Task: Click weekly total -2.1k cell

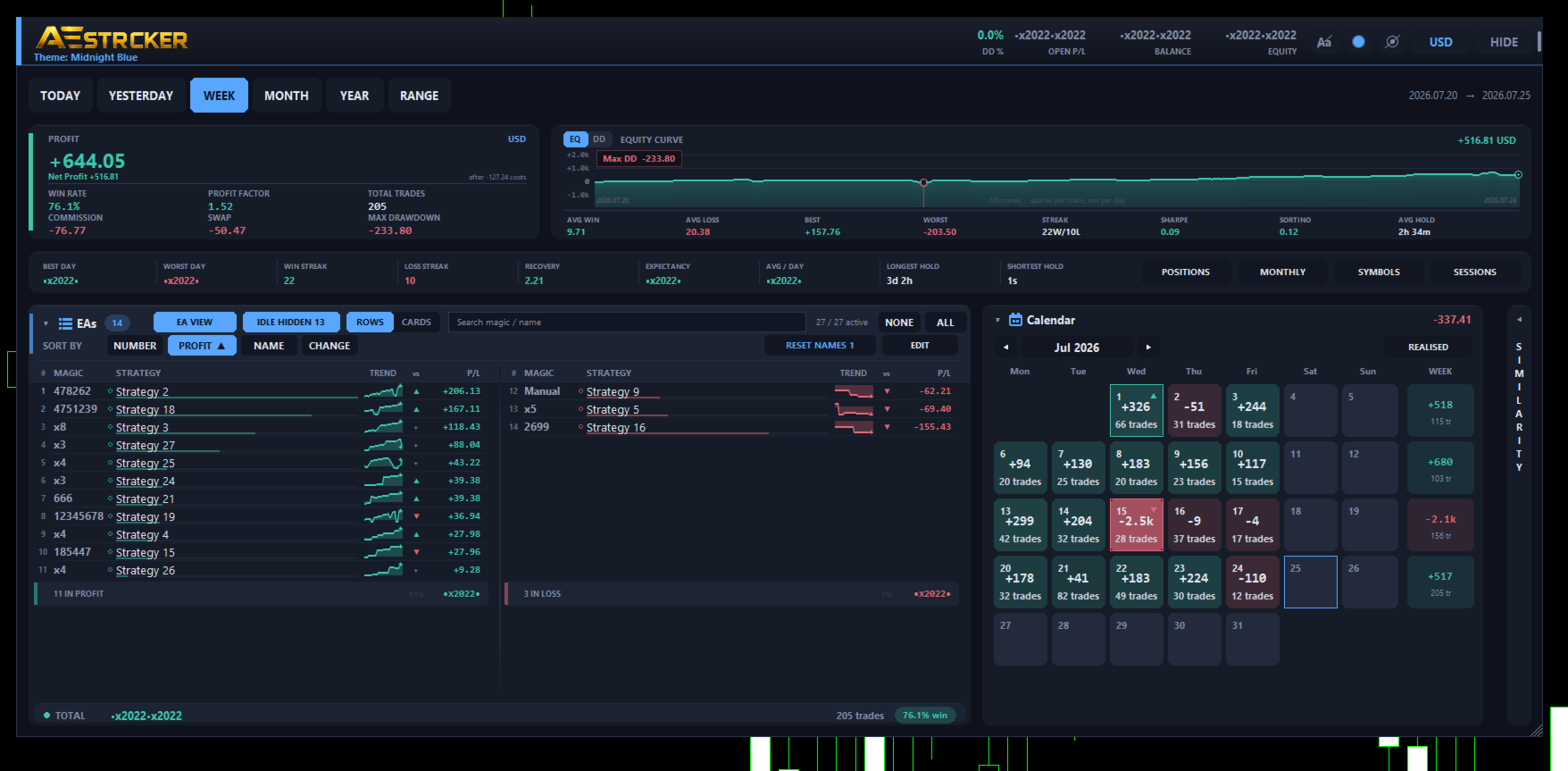Action: click(1440, 525)
